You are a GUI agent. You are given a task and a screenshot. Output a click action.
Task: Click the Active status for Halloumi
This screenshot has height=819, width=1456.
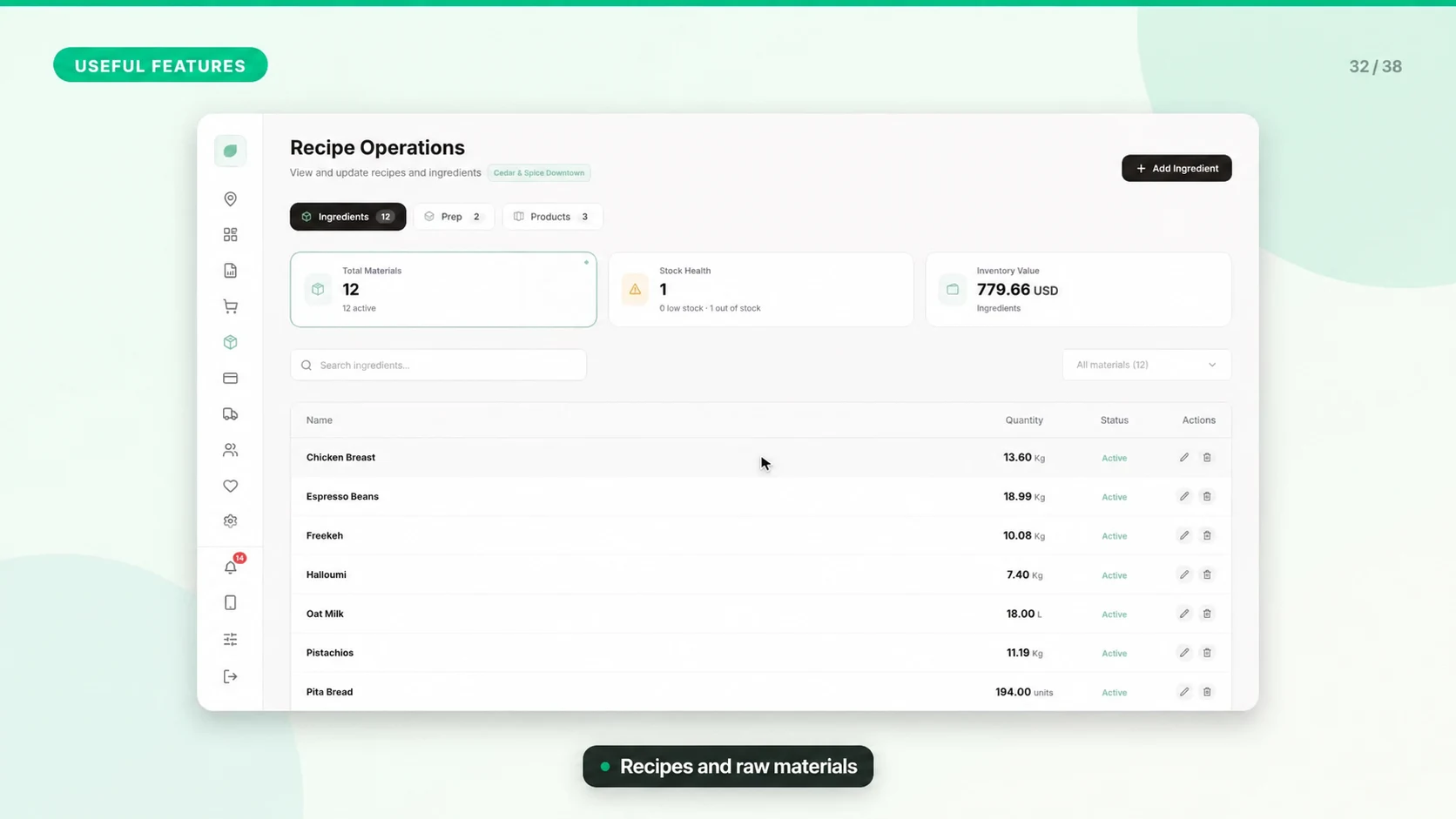(x=1114, y=575)
